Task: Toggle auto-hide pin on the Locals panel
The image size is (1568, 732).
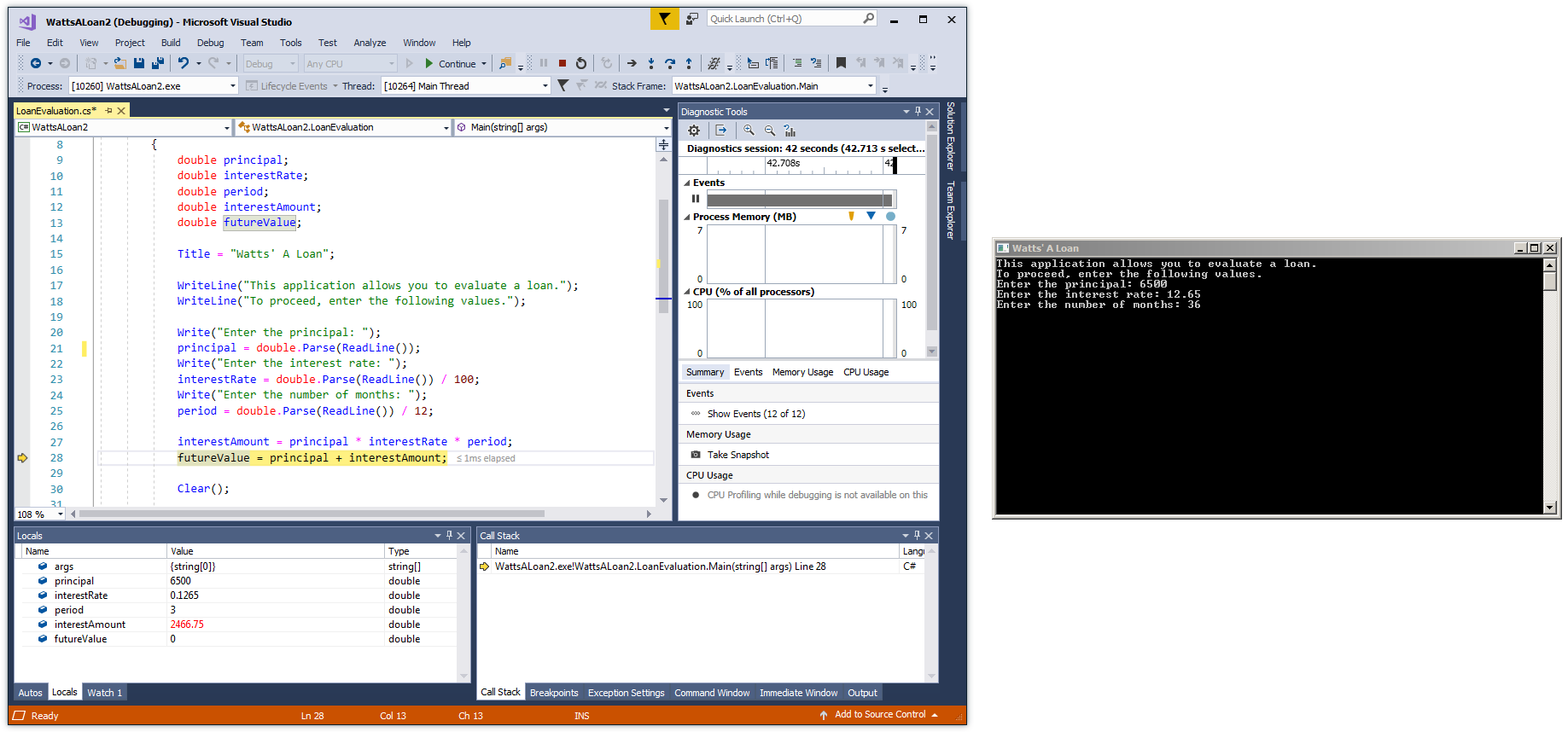Action: point(450,535)
